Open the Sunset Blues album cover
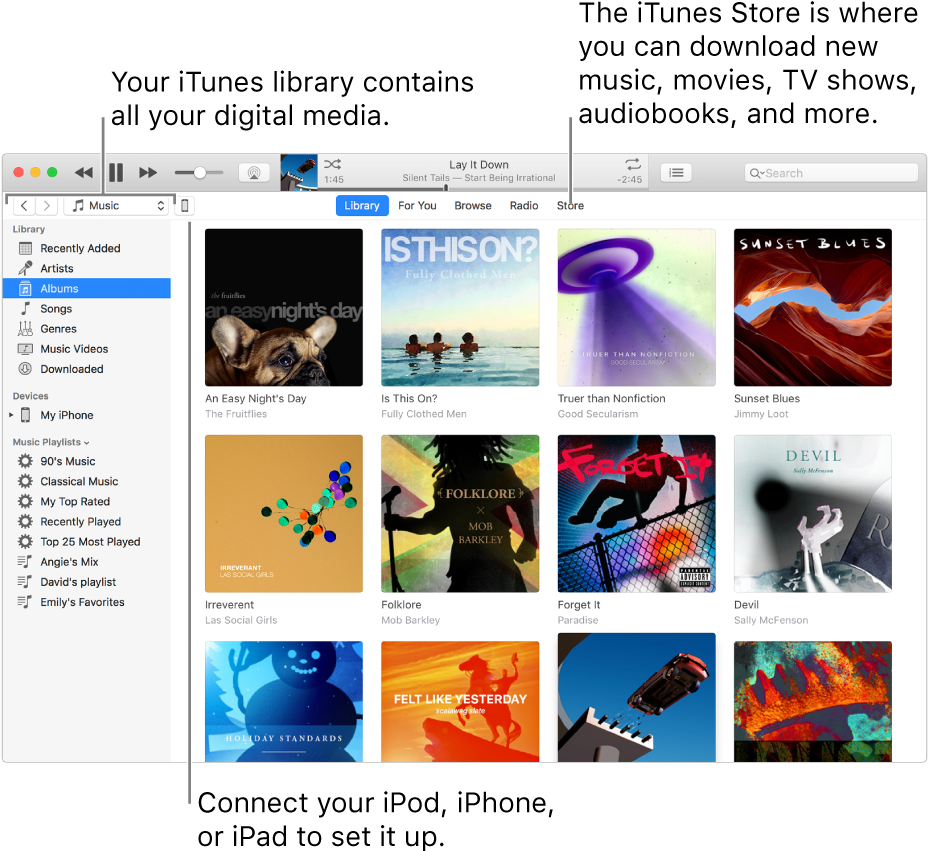Screen dimensions: 928x851 [812, 307]
